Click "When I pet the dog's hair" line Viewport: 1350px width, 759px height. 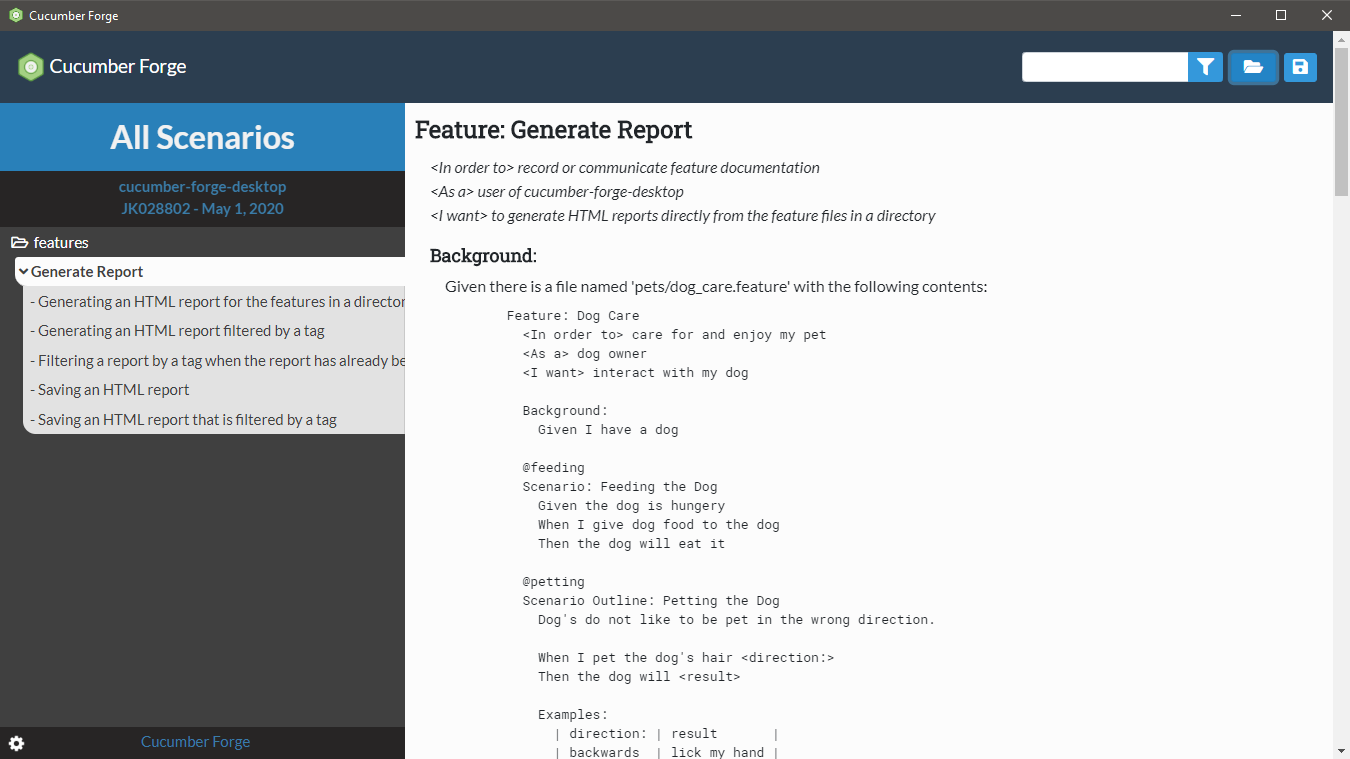point(686,658)
